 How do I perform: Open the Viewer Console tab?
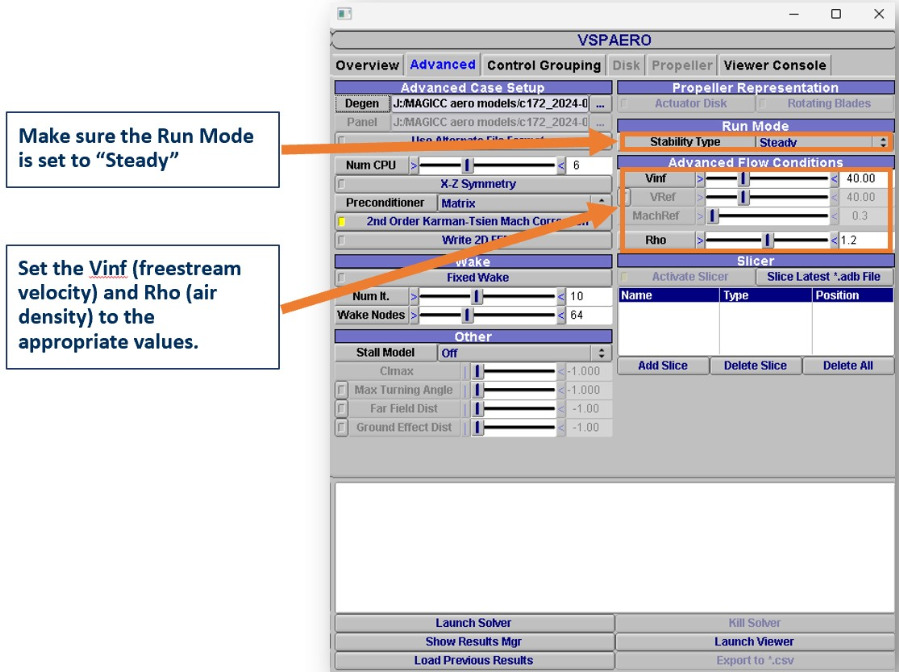coord(774,65)
